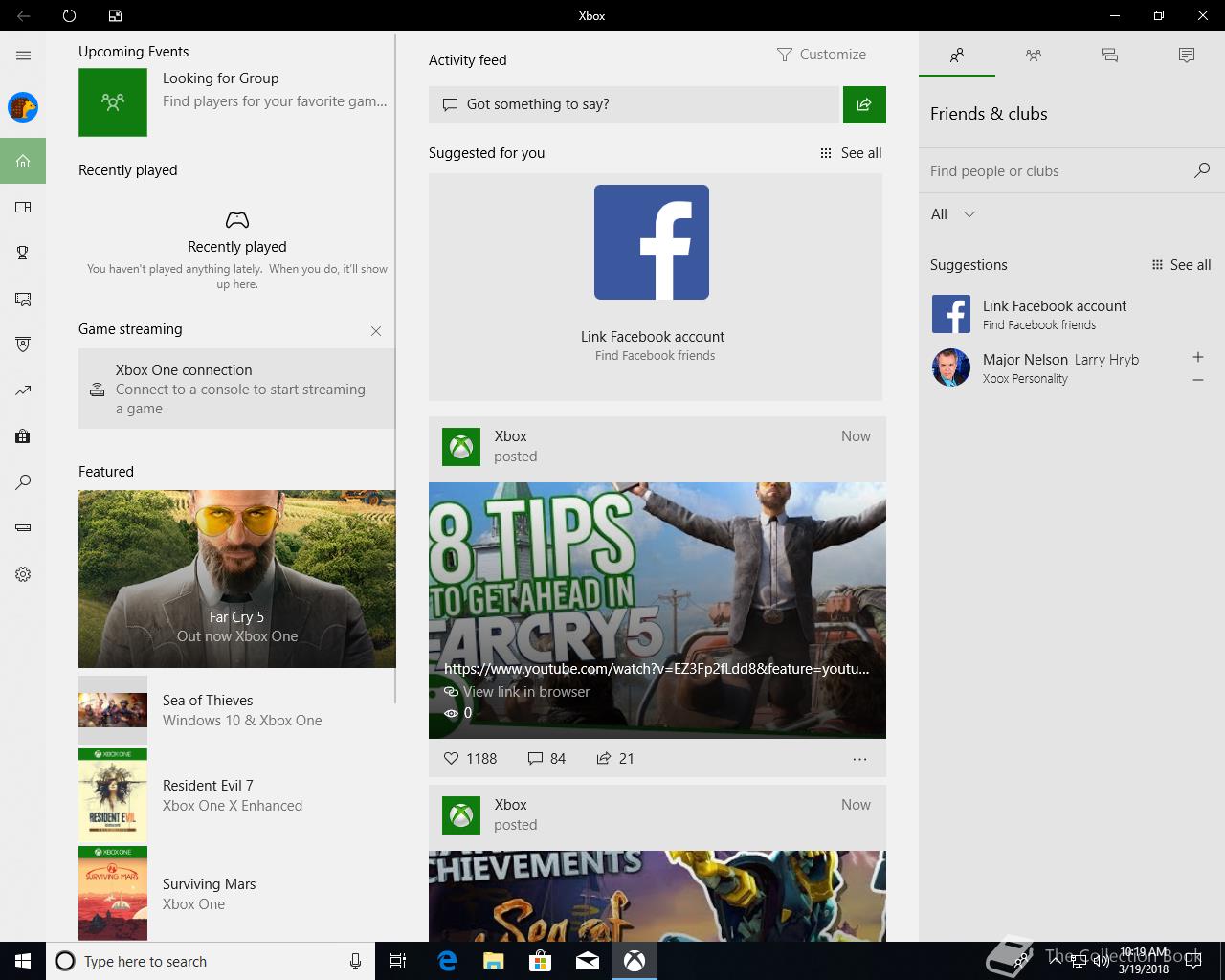Click the taskbar search box
Screen dimensions: 1225x980
pos(210,961)
